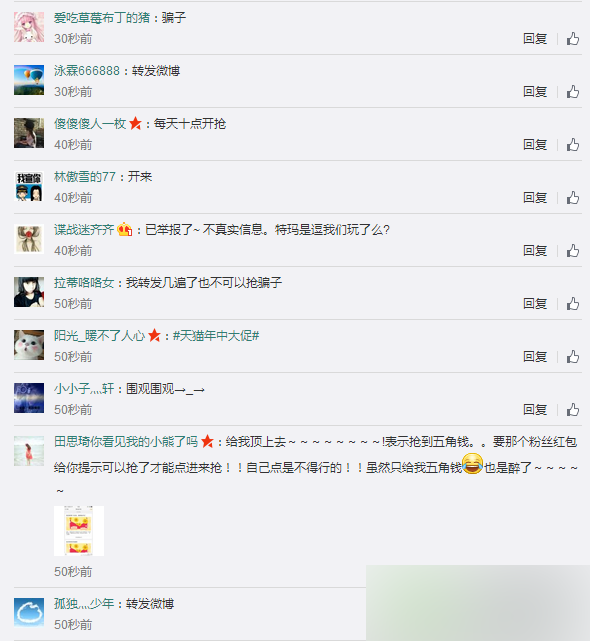The image size is (590, 641).
Task: Visit 傻傻傻人一枚 user profile link
Action: pos(90,123)
